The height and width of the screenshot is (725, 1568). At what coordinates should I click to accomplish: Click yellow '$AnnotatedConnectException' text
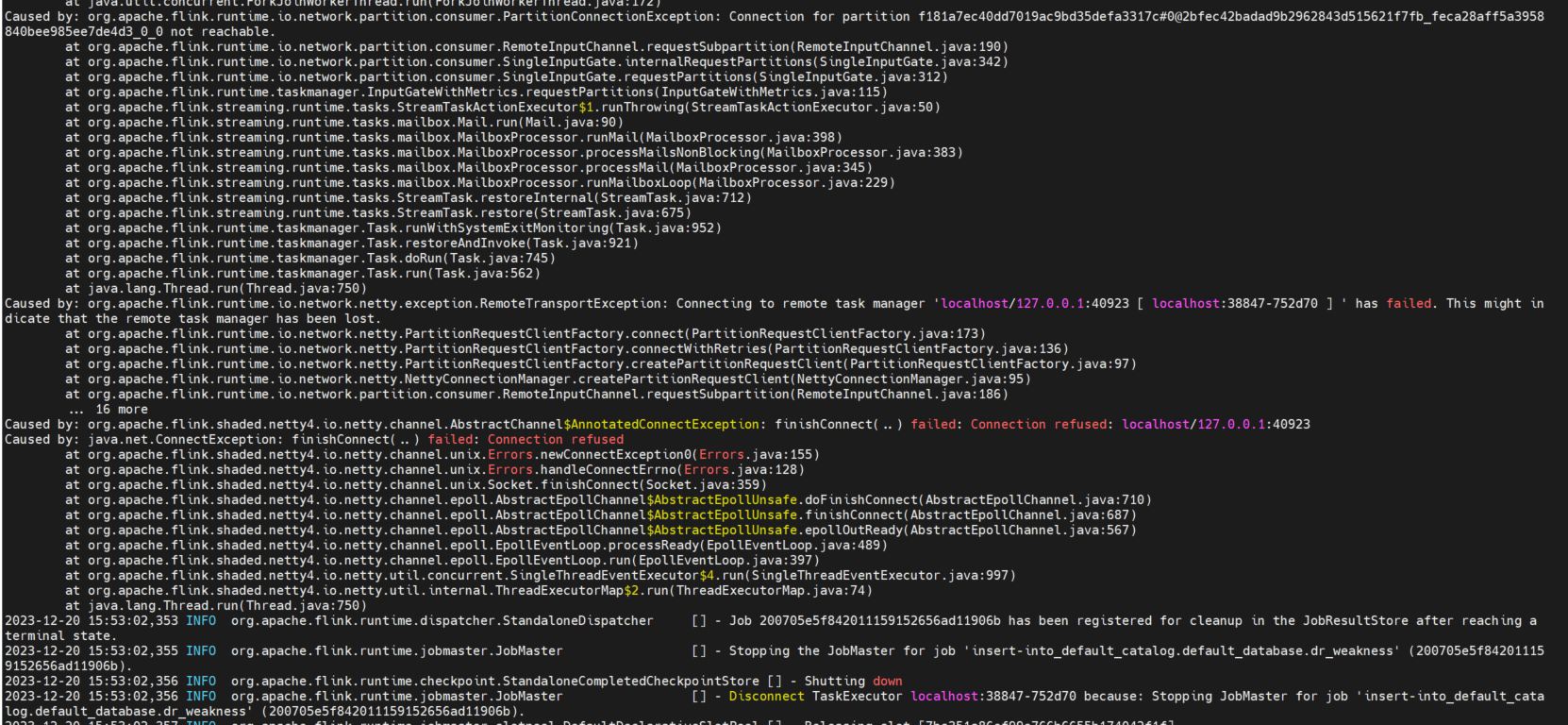tap(661, 424)
